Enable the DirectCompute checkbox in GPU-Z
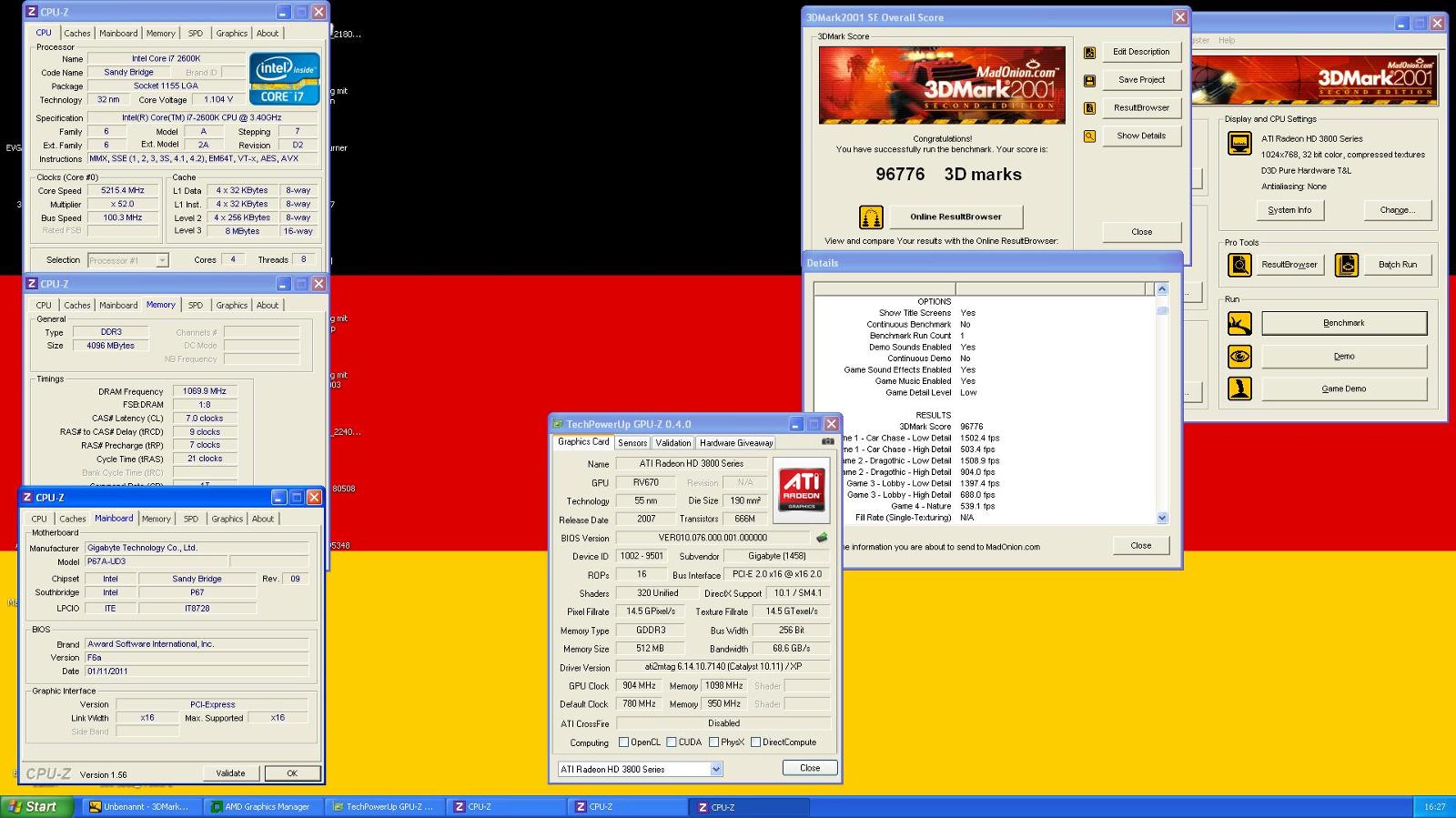 pyautogui.click(x=755, y=742)
